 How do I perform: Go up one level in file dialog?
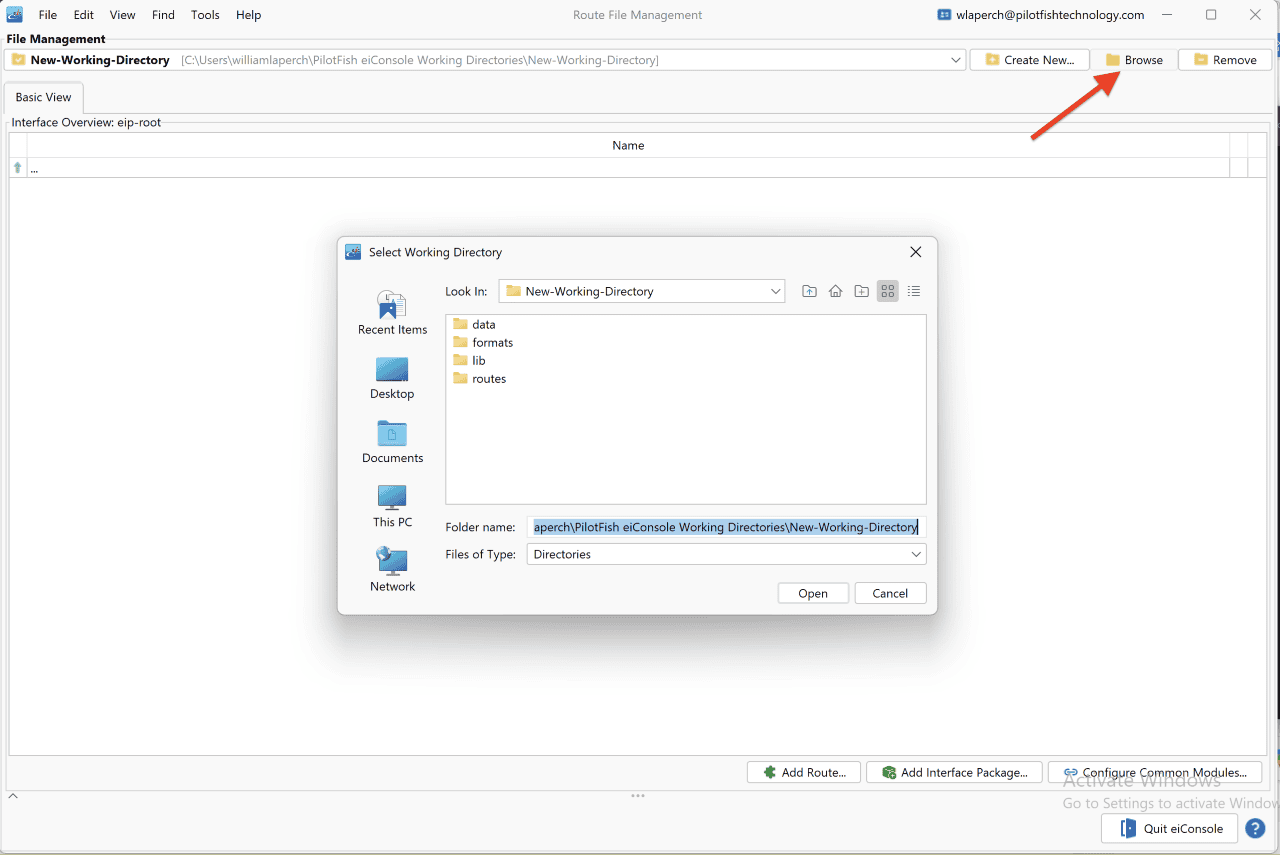pyautogui.click(x=809, y=291)
